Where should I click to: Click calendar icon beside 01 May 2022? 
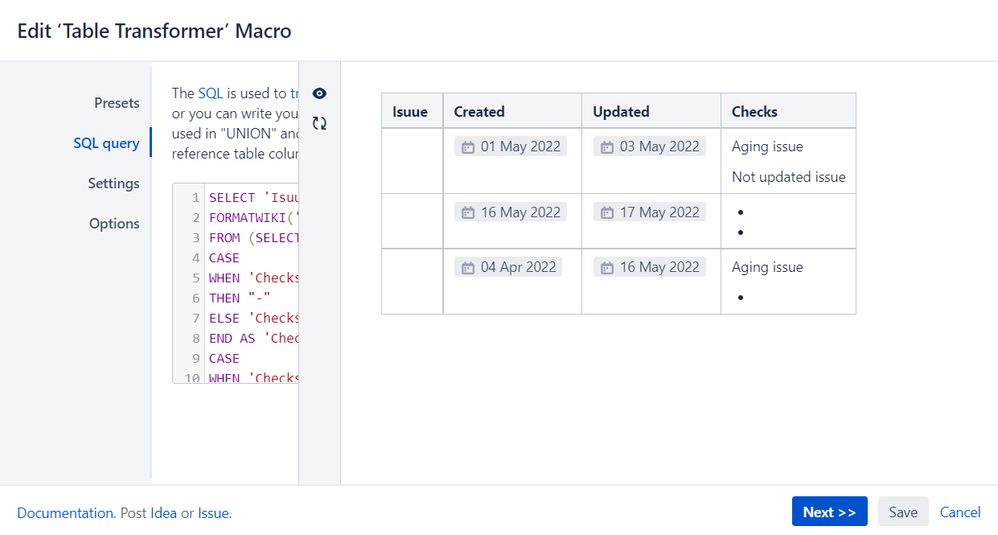pyautogui.click(x=467, y=147)
